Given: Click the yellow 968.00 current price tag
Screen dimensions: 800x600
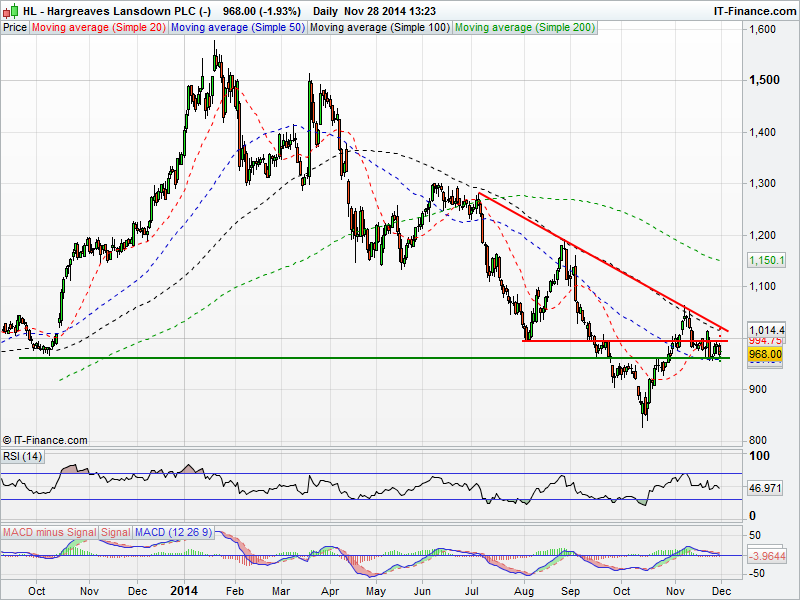Looking at the screenshot, I should (x=764, y=354).
